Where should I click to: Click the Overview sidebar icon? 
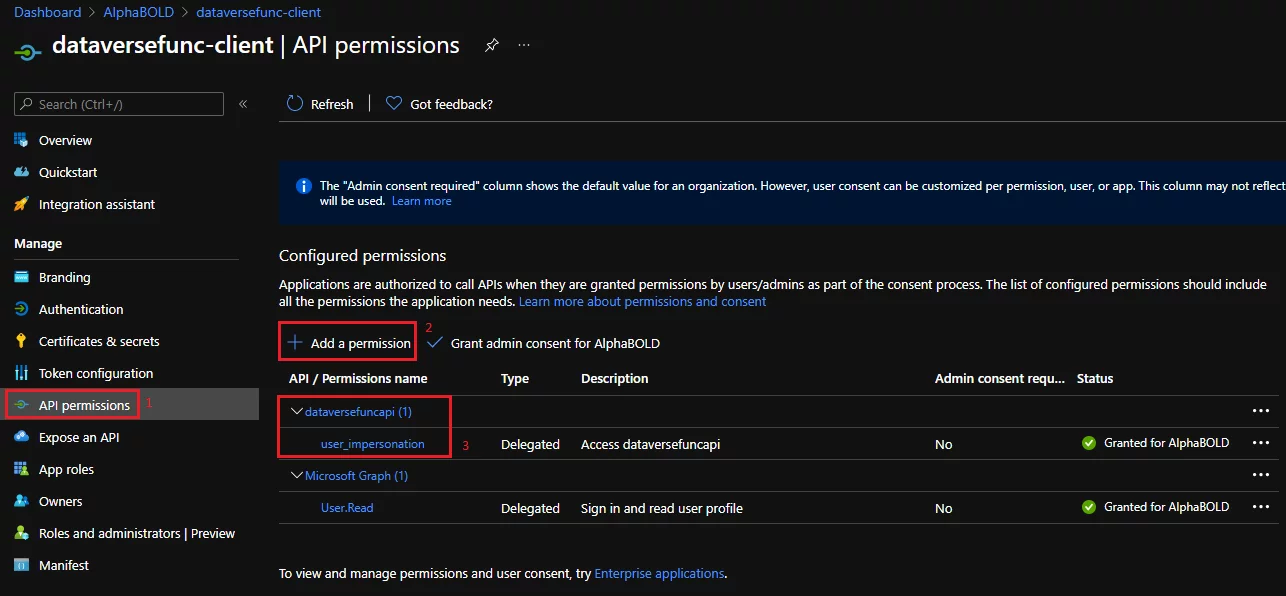point(21,140)
